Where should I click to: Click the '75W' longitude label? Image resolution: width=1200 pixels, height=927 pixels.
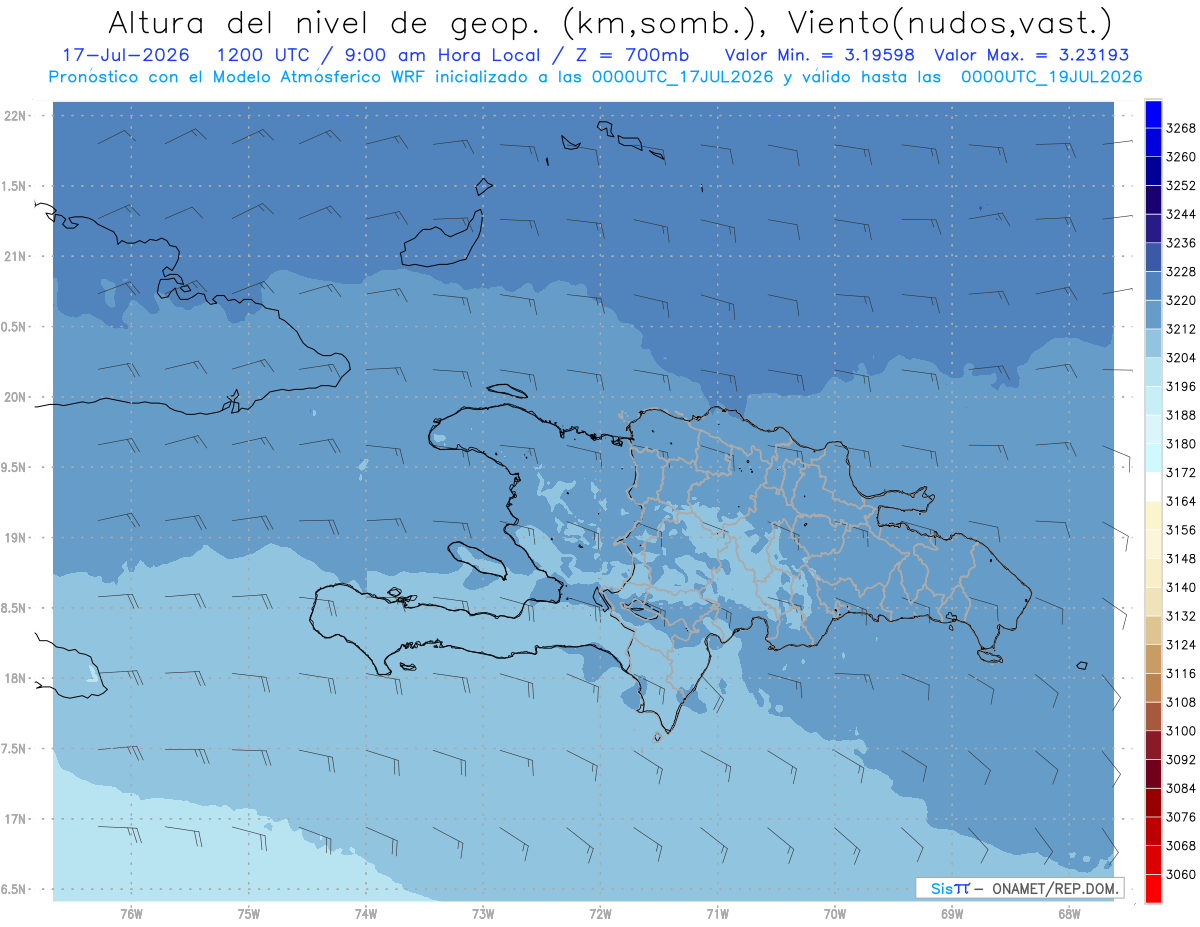[x=249, y=913]
